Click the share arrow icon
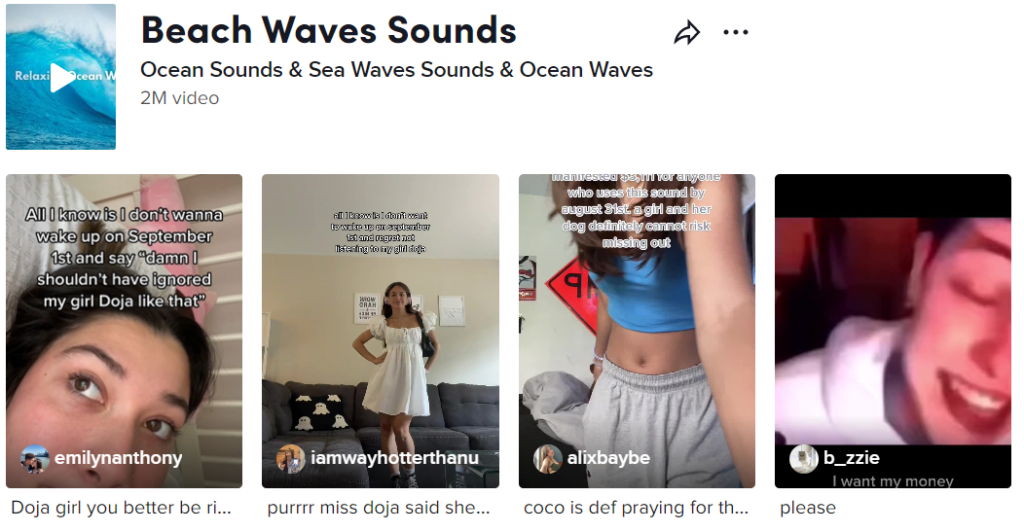1024x532 pixels. pos(686,33)
